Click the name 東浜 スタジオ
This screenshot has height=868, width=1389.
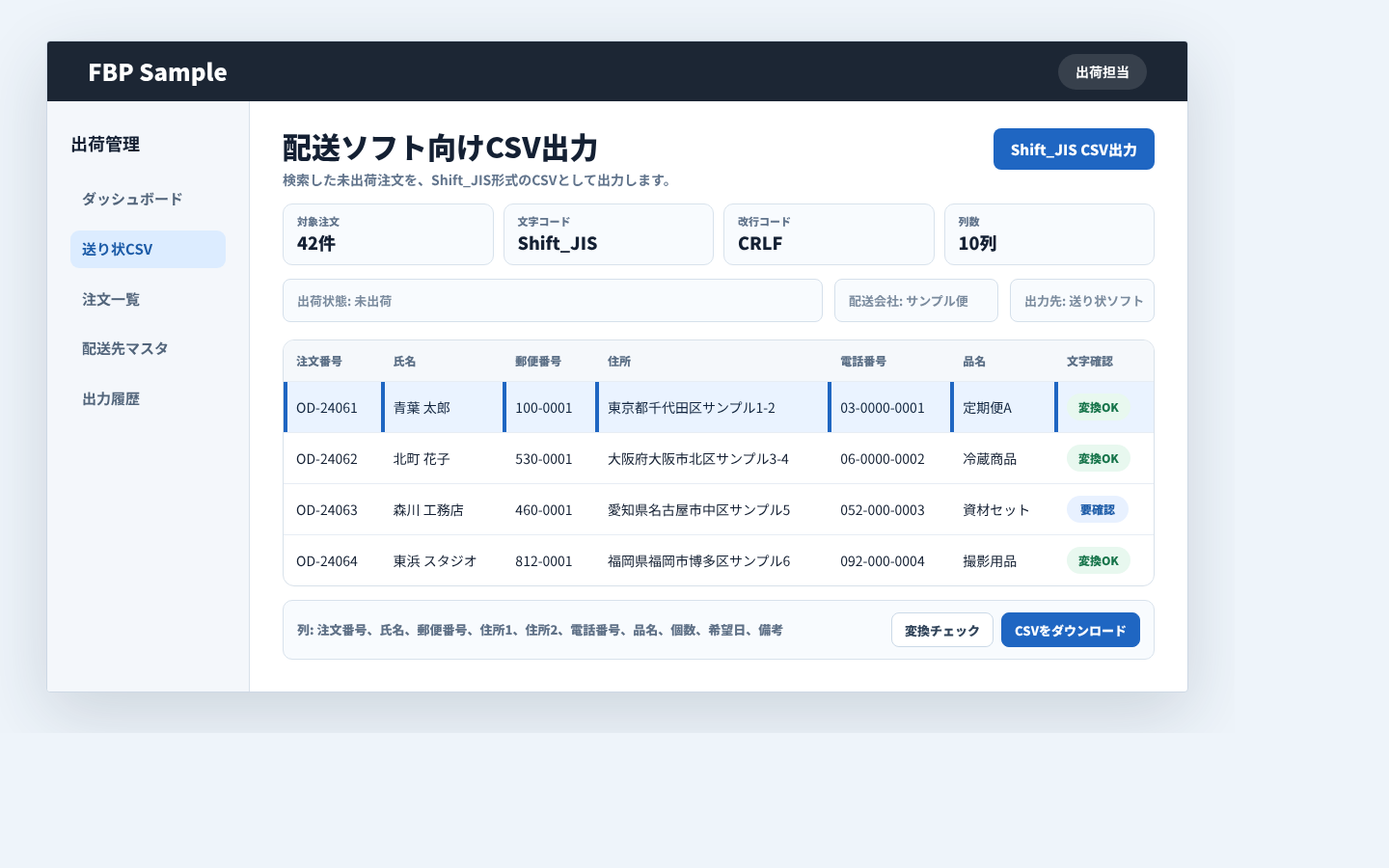435,561
